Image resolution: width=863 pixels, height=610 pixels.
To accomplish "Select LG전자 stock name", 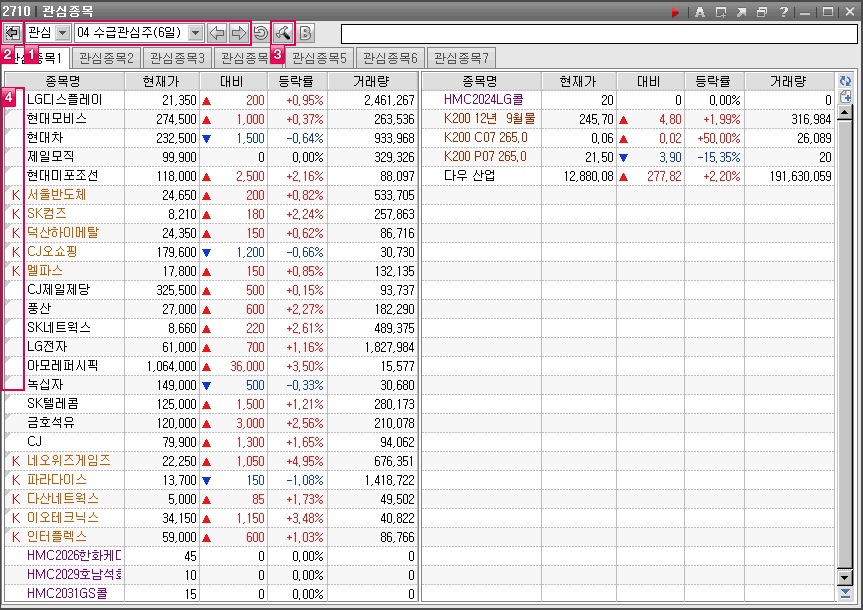I will click(47, 347).
